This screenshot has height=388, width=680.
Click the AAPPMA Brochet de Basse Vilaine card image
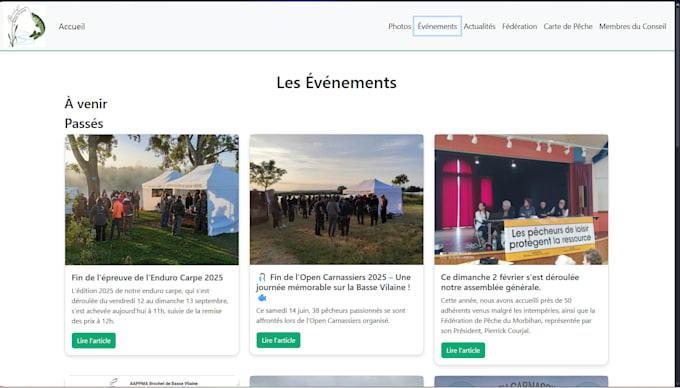(x=152, y=381)
